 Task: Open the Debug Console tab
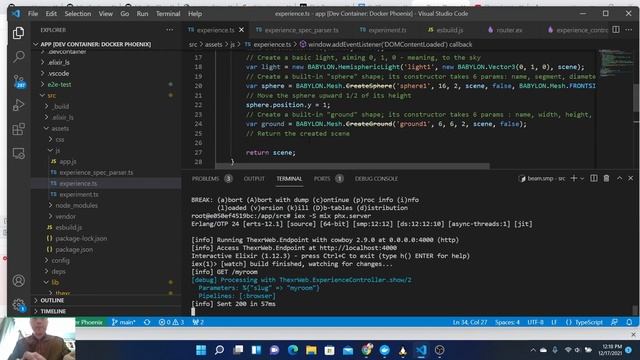tap(376, 179)
